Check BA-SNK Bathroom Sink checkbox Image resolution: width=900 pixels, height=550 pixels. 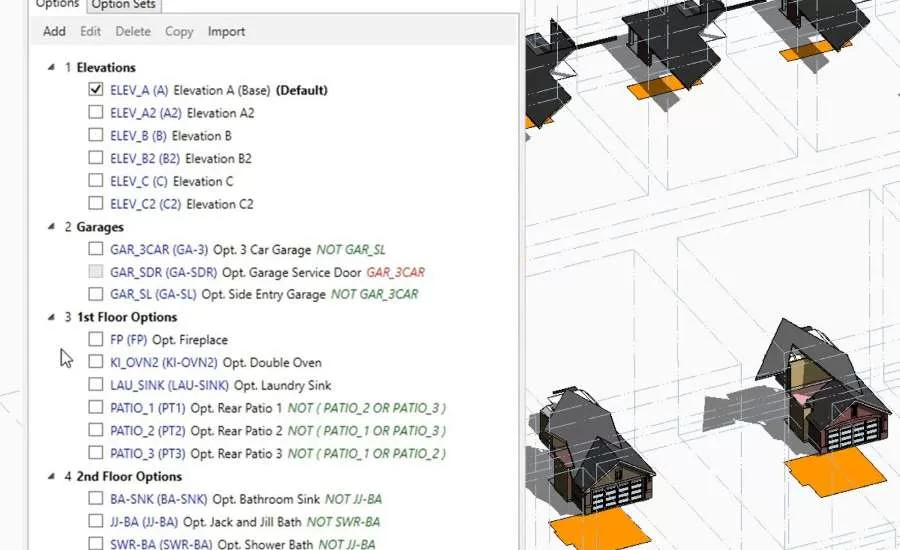(96, 498)
